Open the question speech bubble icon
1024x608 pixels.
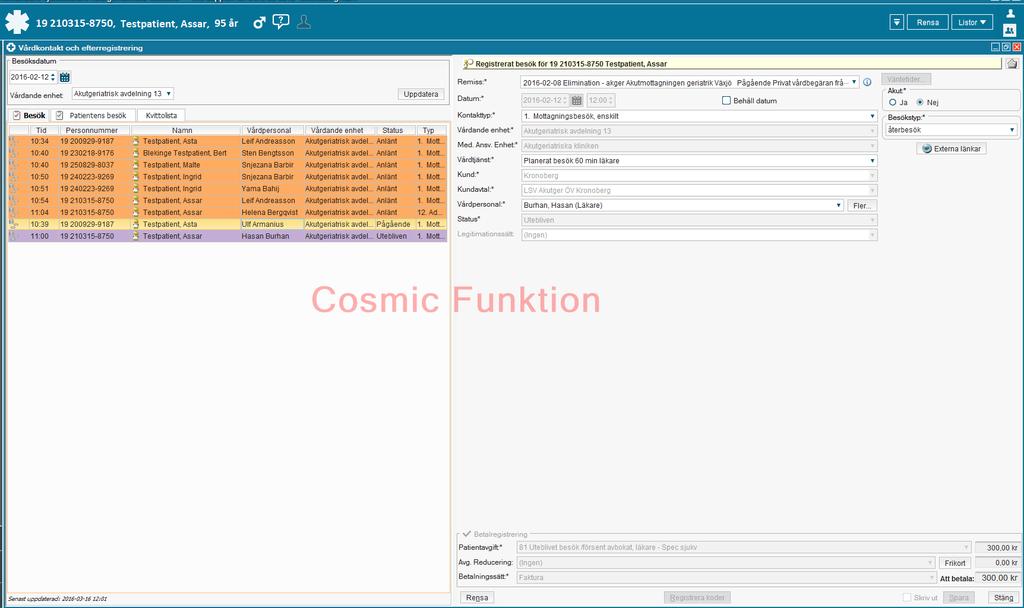click(281, 22)
